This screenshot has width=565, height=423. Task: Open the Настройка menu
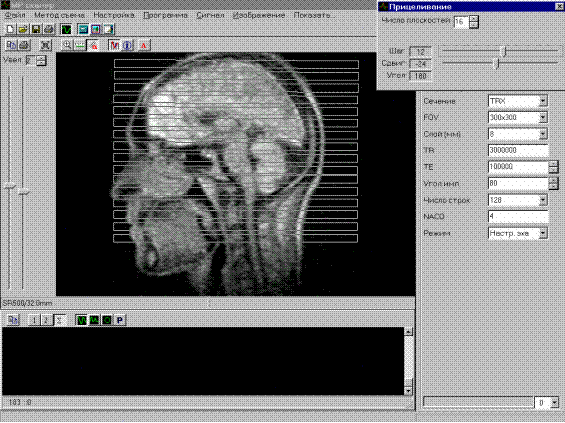pos(114,15)
